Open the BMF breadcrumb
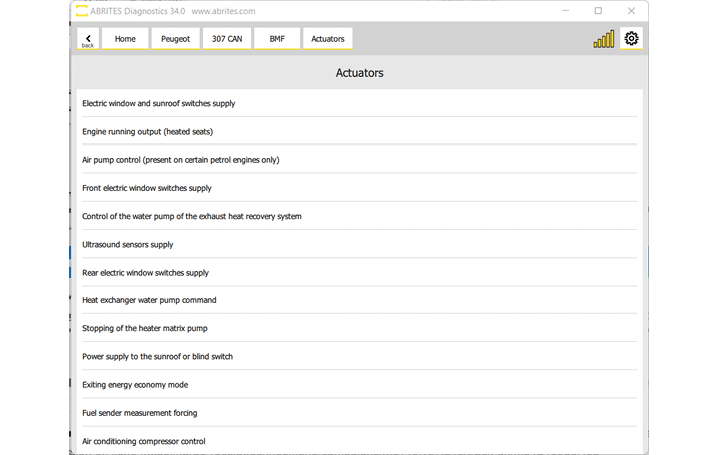The width and height of the screenshot is (719, 455). (x=277, y=39)
